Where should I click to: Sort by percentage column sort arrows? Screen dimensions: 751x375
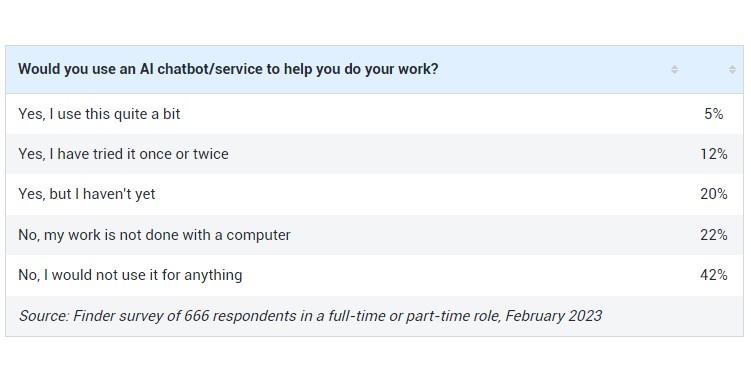pos(732,69)
